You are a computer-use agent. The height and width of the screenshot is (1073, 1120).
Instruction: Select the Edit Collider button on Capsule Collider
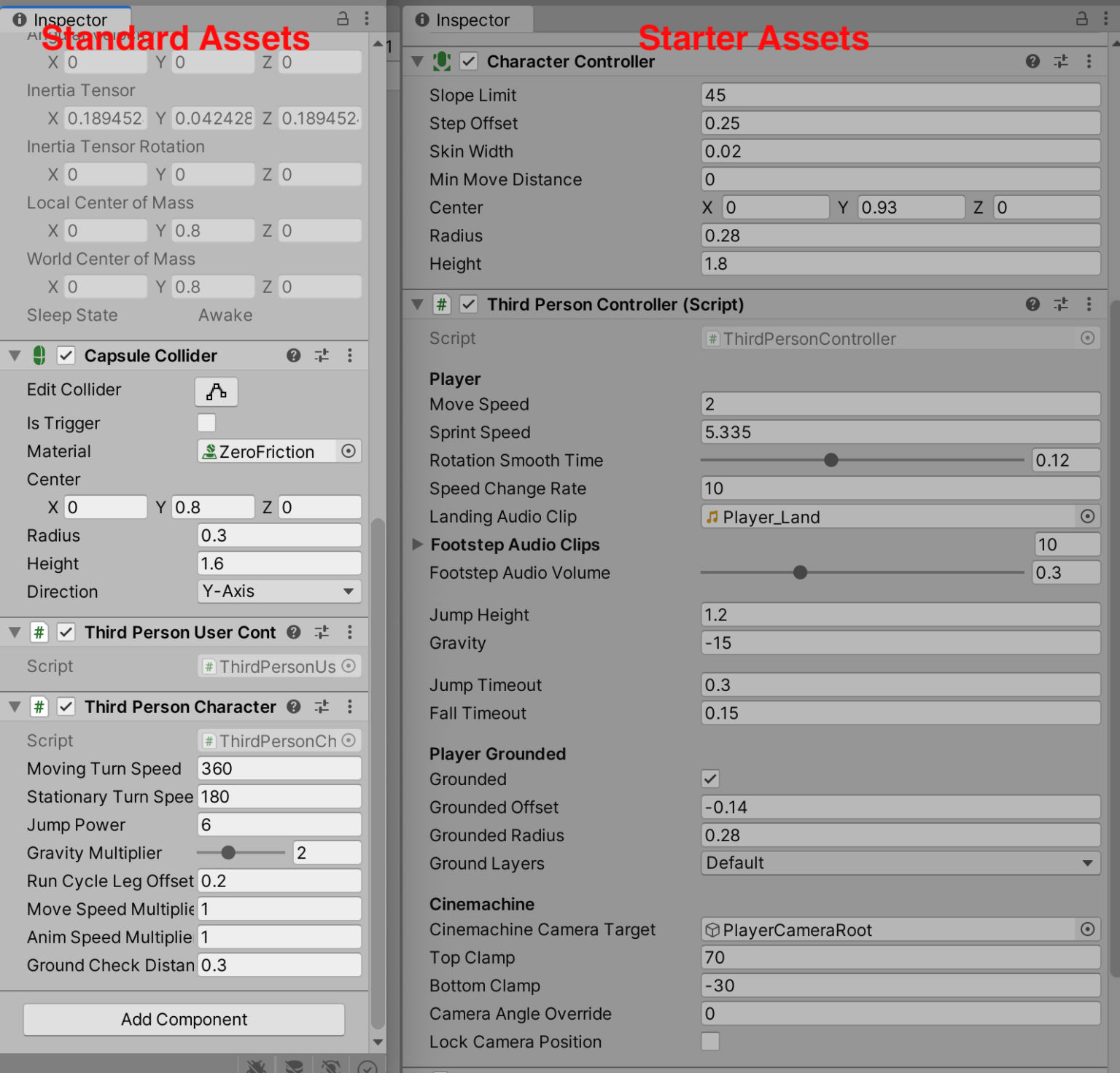216,391
